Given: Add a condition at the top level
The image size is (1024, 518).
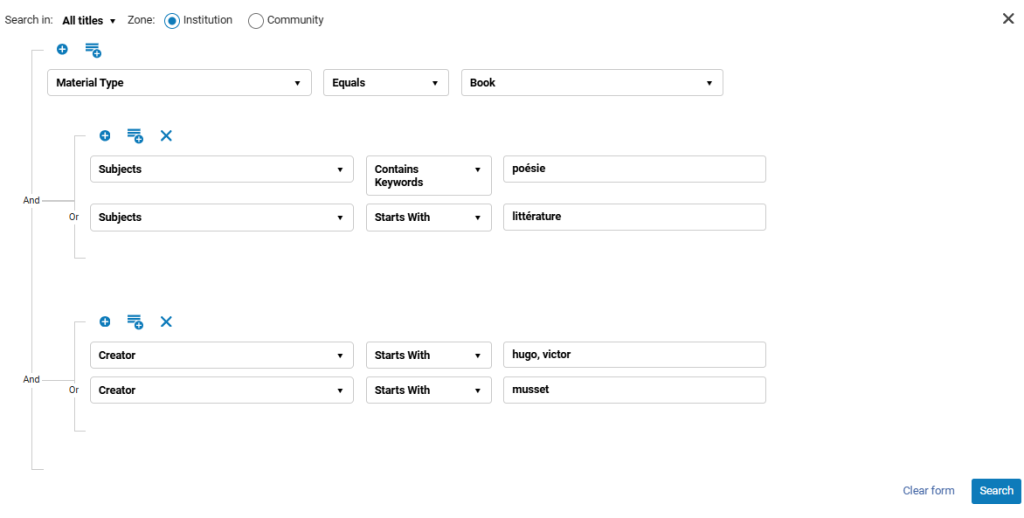Looking at the screenshot, I should click(x=62, y=49).
